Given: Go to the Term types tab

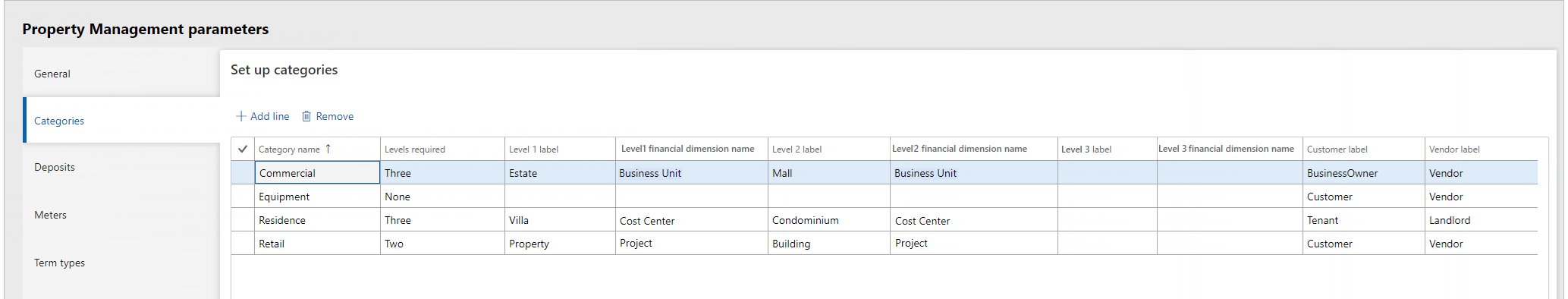Looking at the screenshot, I should 121,263.
